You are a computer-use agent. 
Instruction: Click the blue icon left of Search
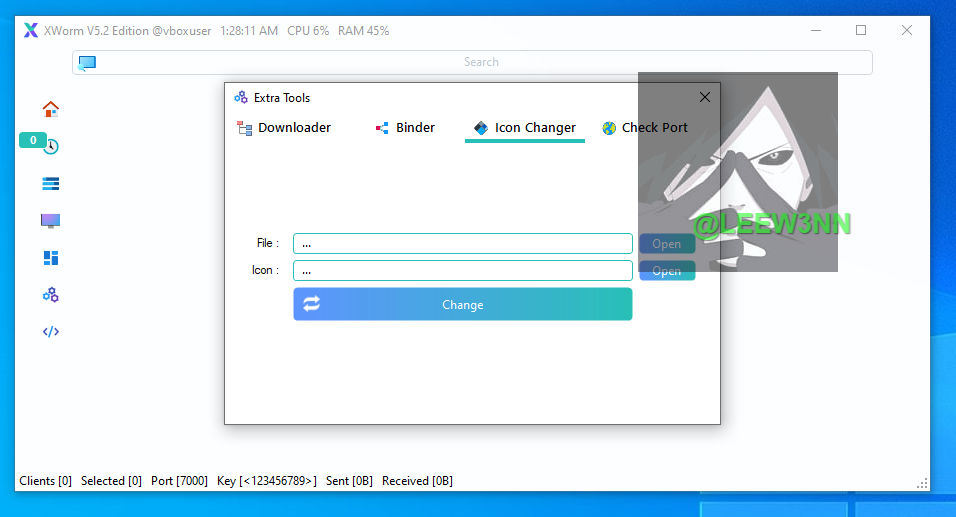pos(88,62)
